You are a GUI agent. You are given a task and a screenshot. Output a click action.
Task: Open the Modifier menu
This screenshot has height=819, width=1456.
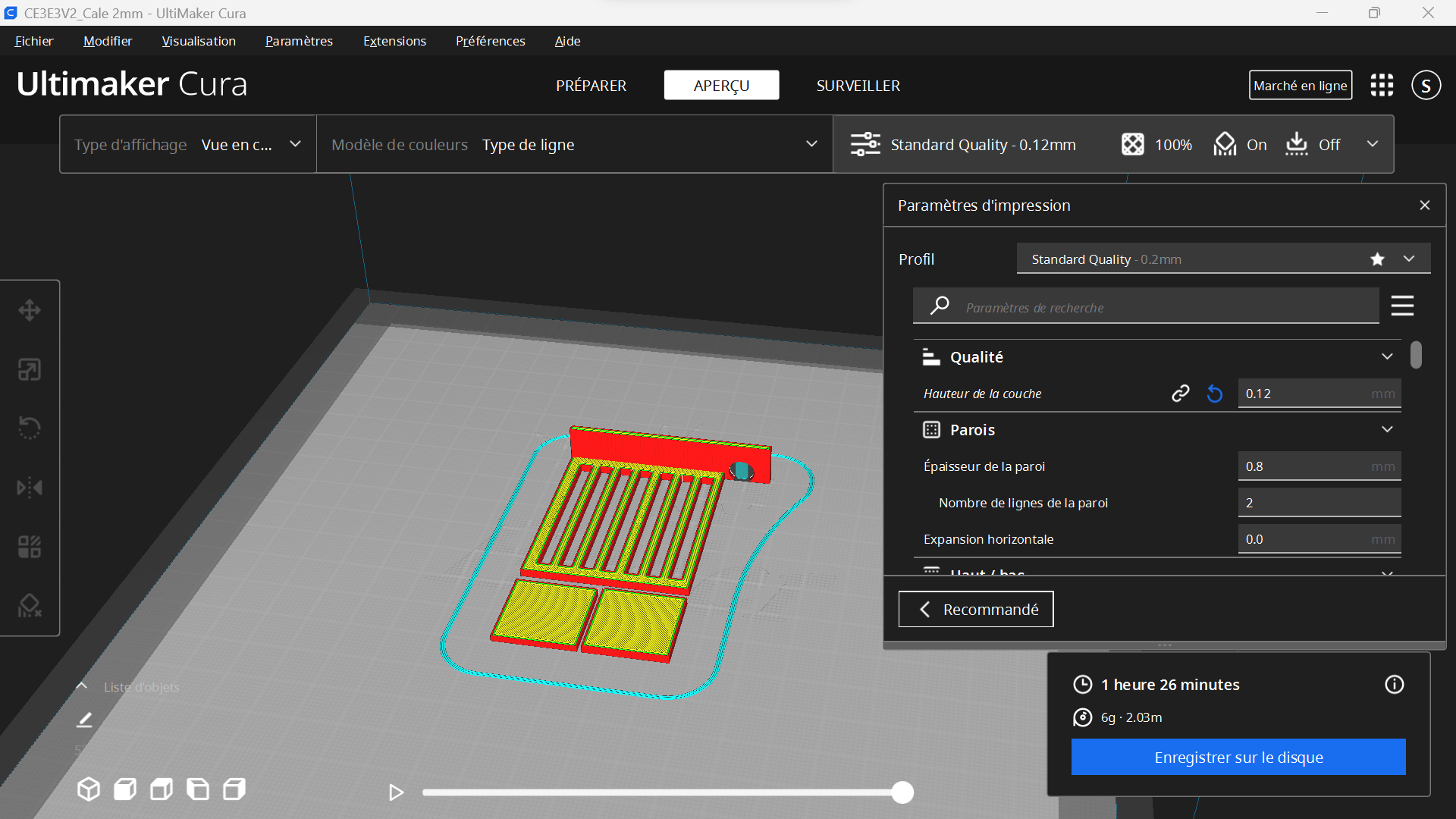click(108, 41)
